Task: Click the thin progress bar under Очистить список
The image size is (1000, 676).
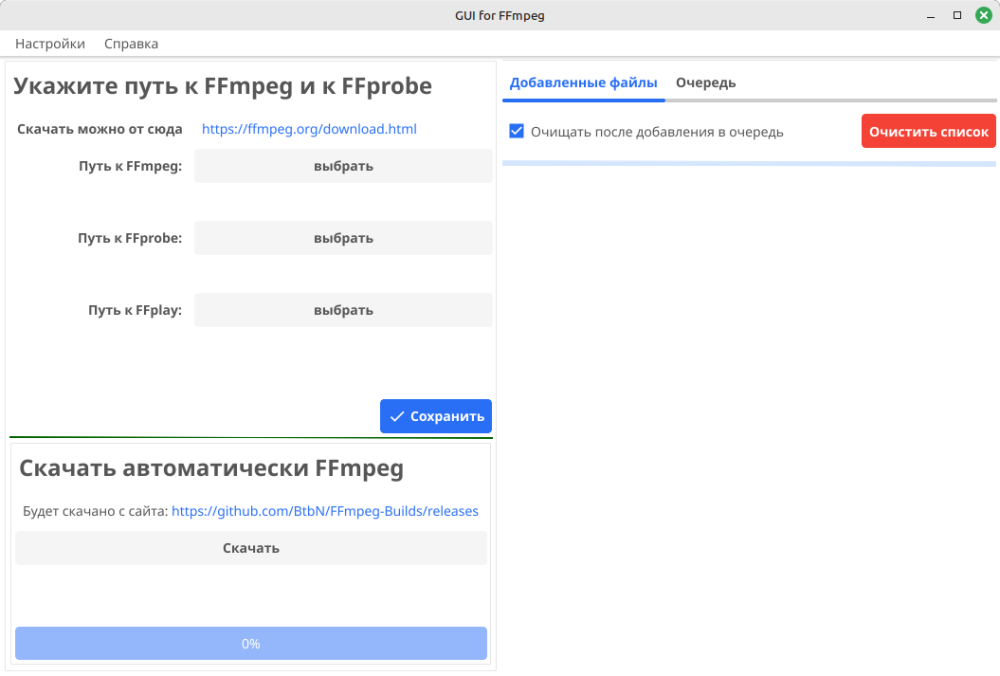Action: 749,164
